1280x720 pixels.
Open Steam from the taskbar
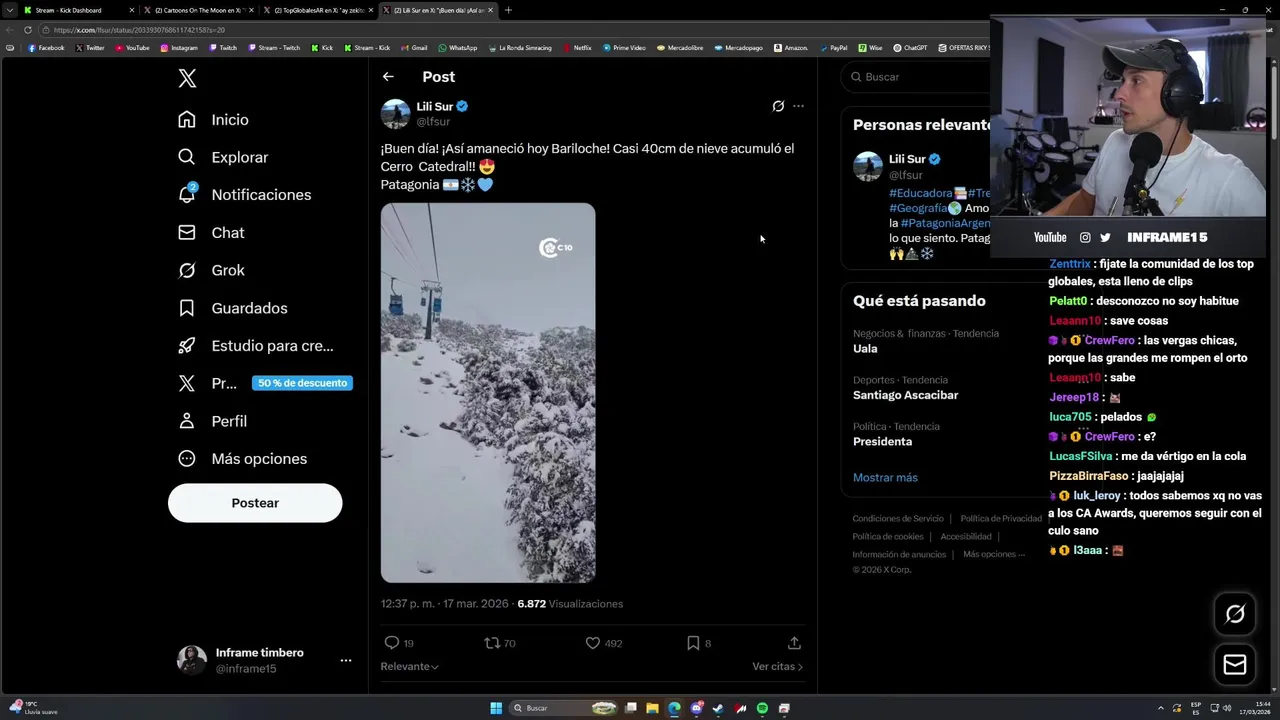click(x=718, y=708)
